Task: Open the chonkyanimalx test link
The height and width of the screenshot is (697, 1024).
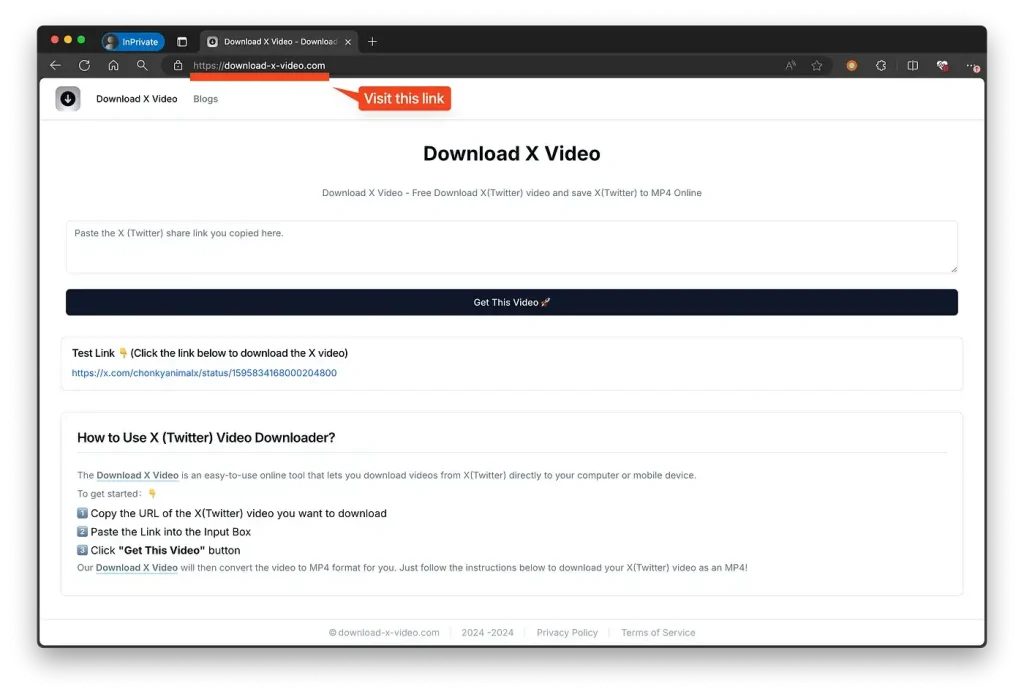Action: (x=204, y=373)
